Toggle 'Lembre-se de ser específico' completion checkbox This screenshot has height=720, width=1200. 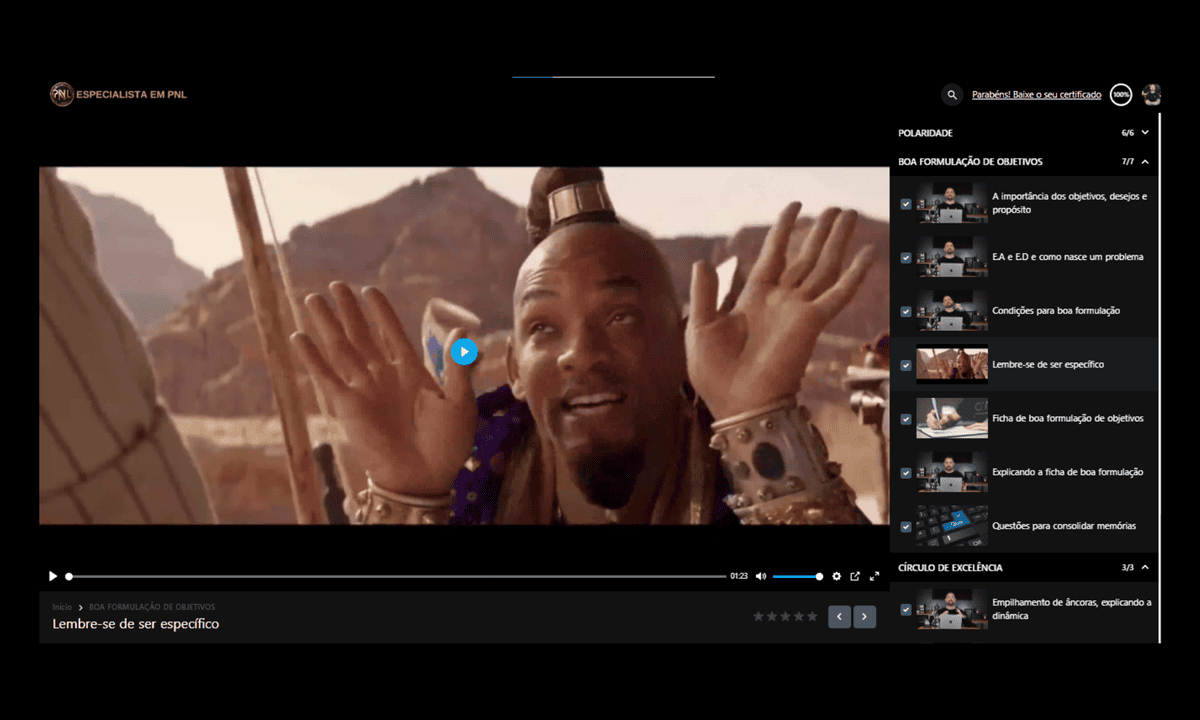906,365
